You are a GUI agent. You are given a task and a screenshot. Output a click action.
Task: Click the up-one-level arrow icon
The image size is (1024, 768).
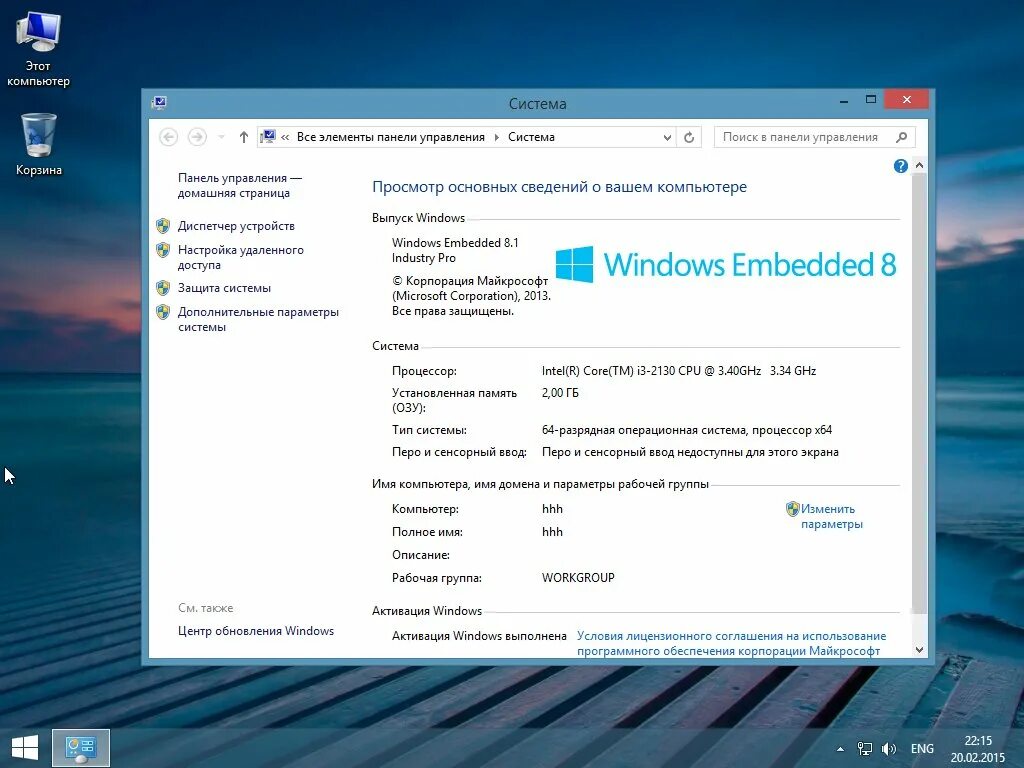(243, 137)
